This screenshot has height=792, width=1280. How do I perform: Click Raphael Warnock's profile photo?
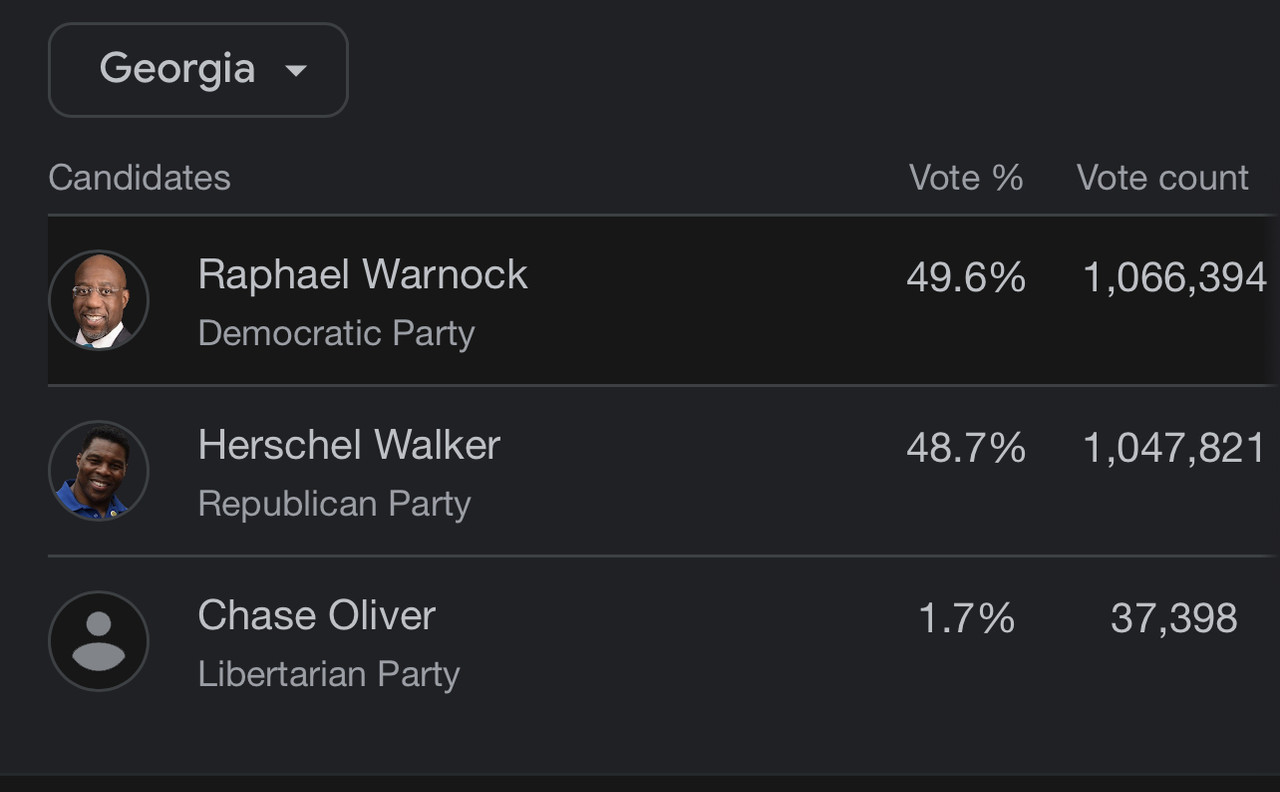tap(99, 300)
